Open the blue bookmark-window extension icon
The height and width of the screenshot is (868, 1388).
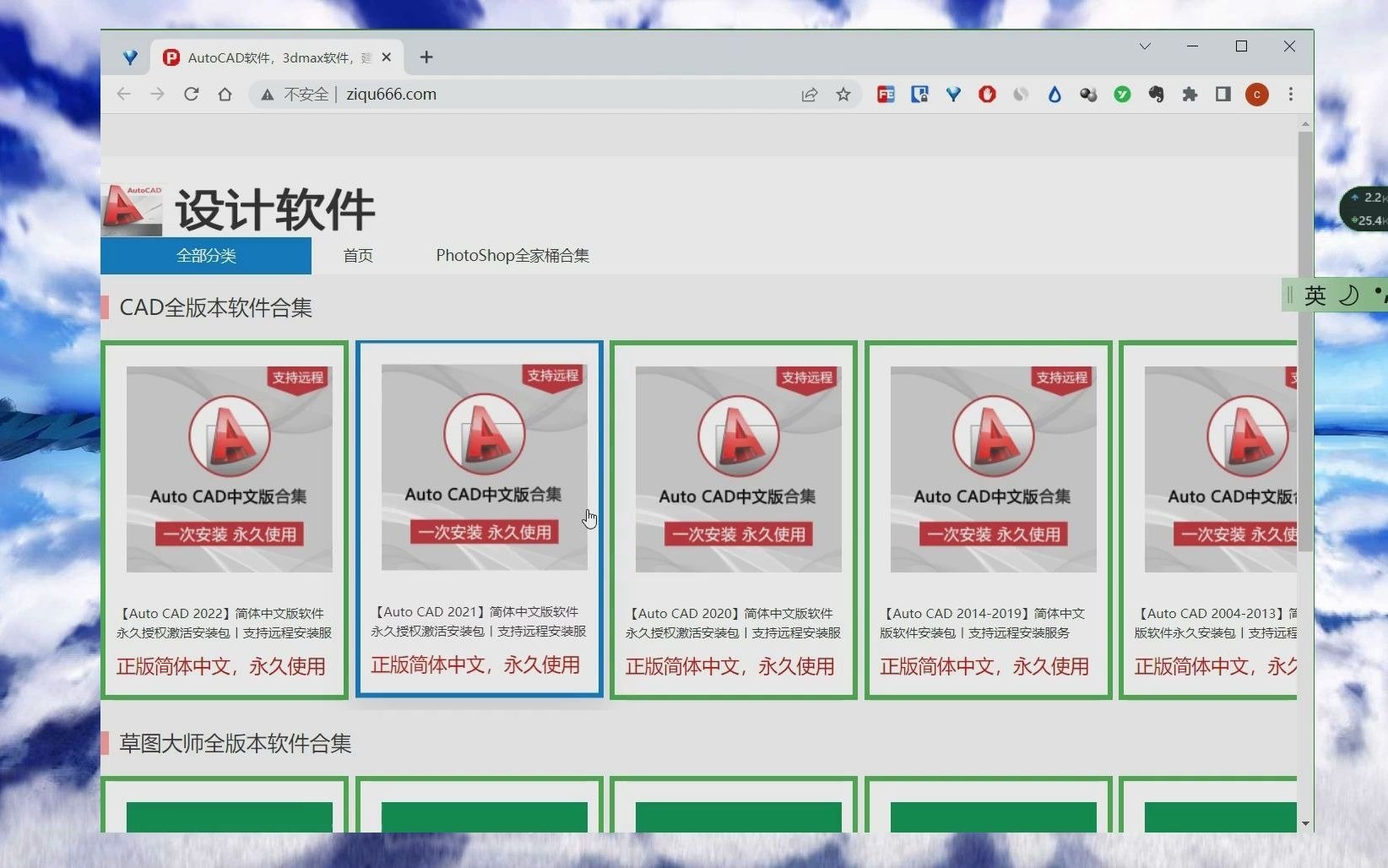click(x=919, y=95)
